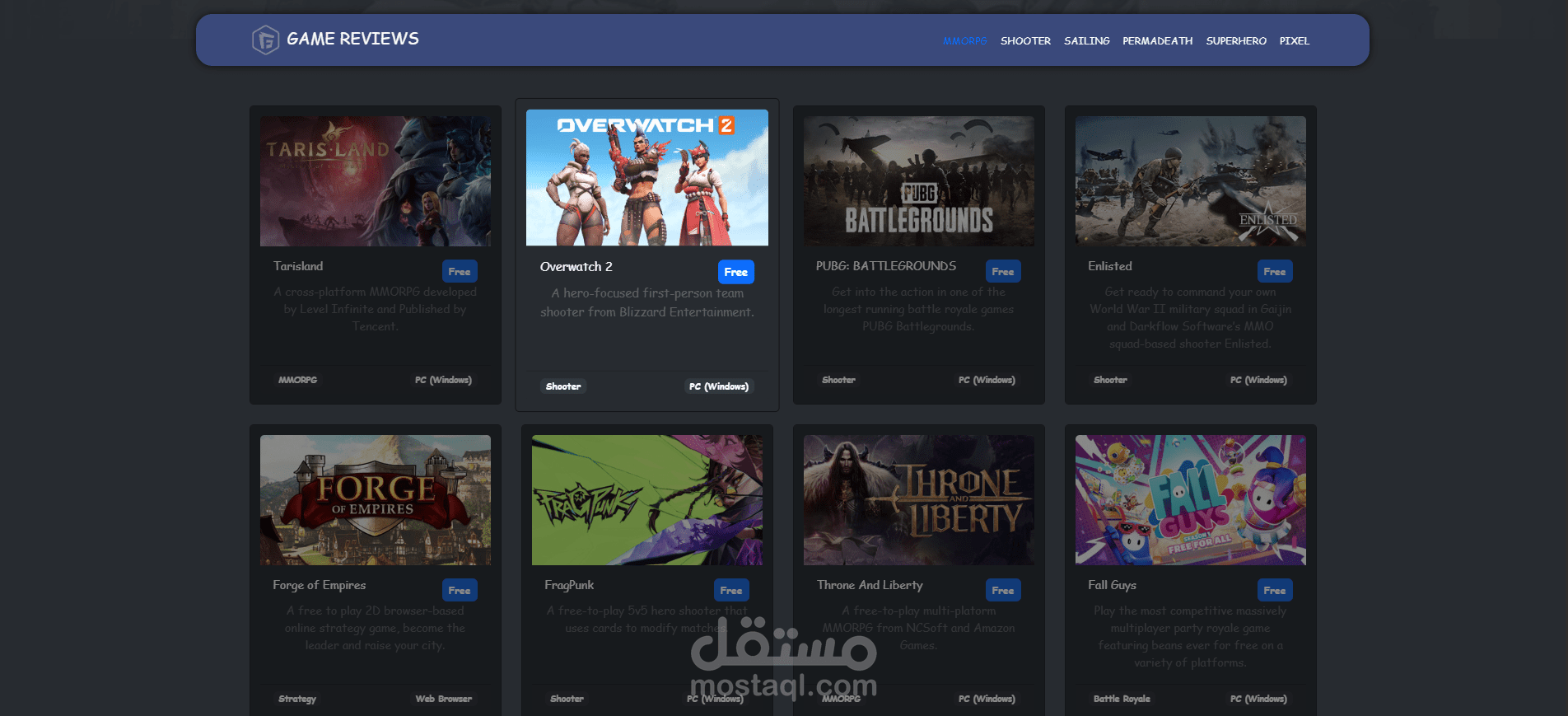Open the PUBG Battlegrounds cover image
The height and width of the screenshot is (716, 1568).
point(919,181)
